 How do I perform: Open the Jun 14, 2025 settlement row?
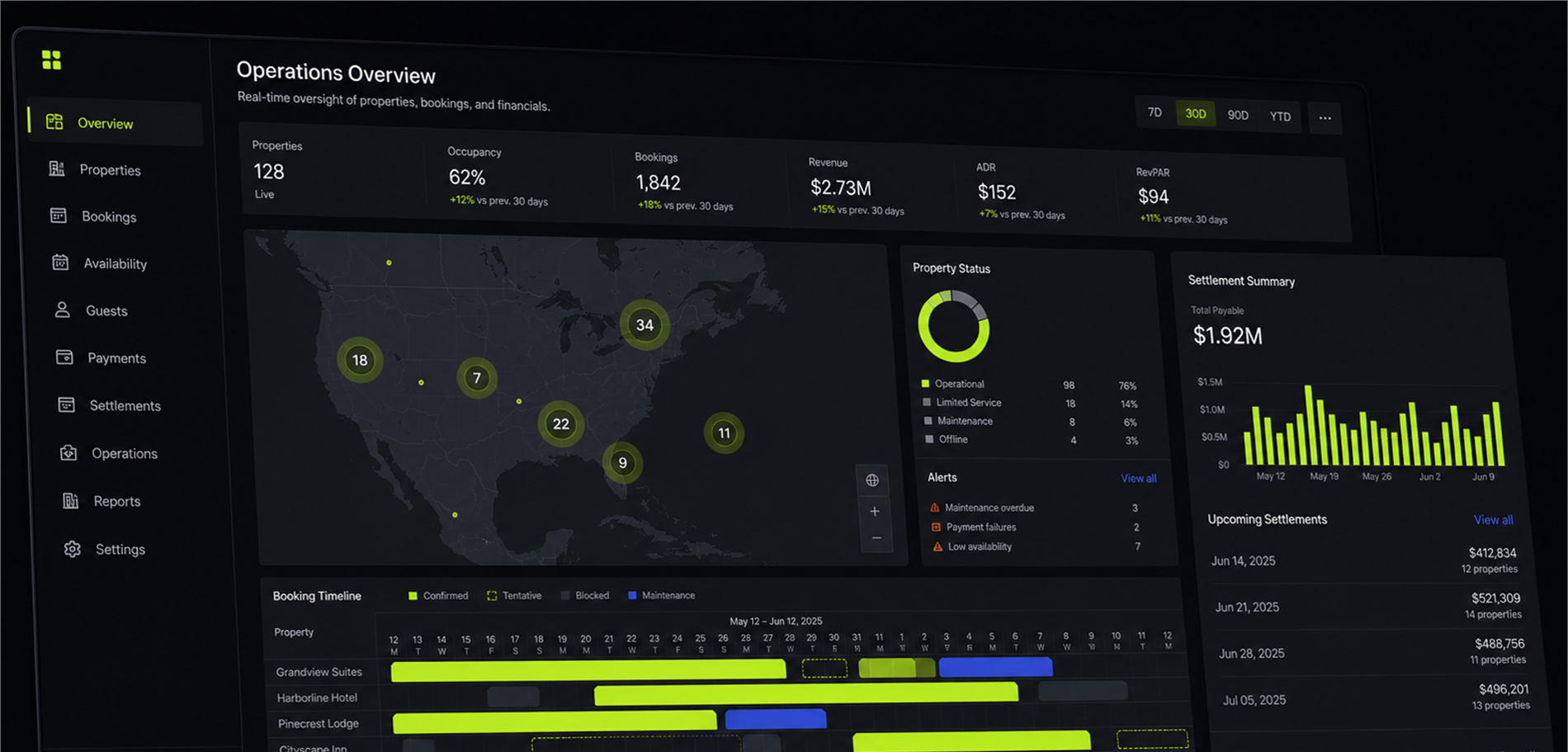click(1364, 560)
